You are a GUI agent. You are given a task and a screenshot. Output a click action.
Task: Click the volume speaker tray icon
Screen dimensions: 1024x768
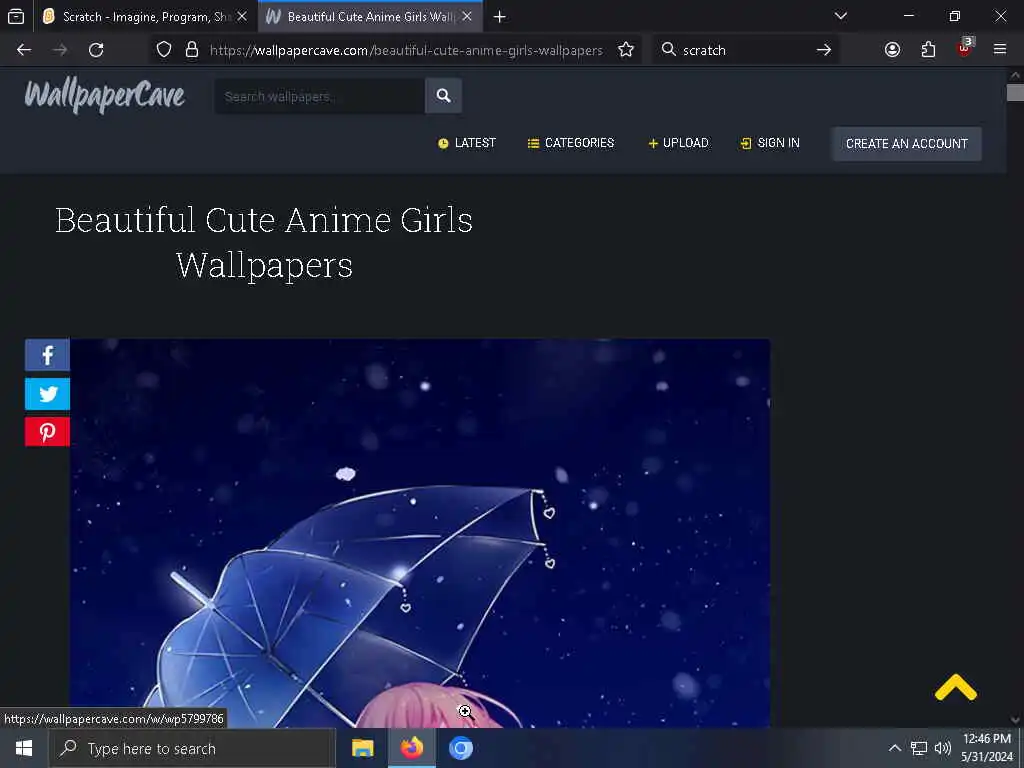click(x=942, y=748)
